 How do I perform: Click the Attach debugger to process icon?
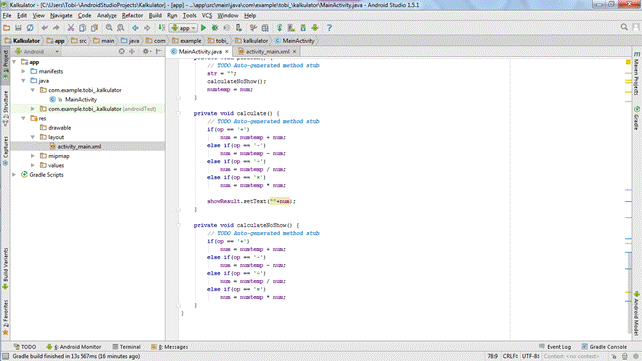(x=239, y=28)
